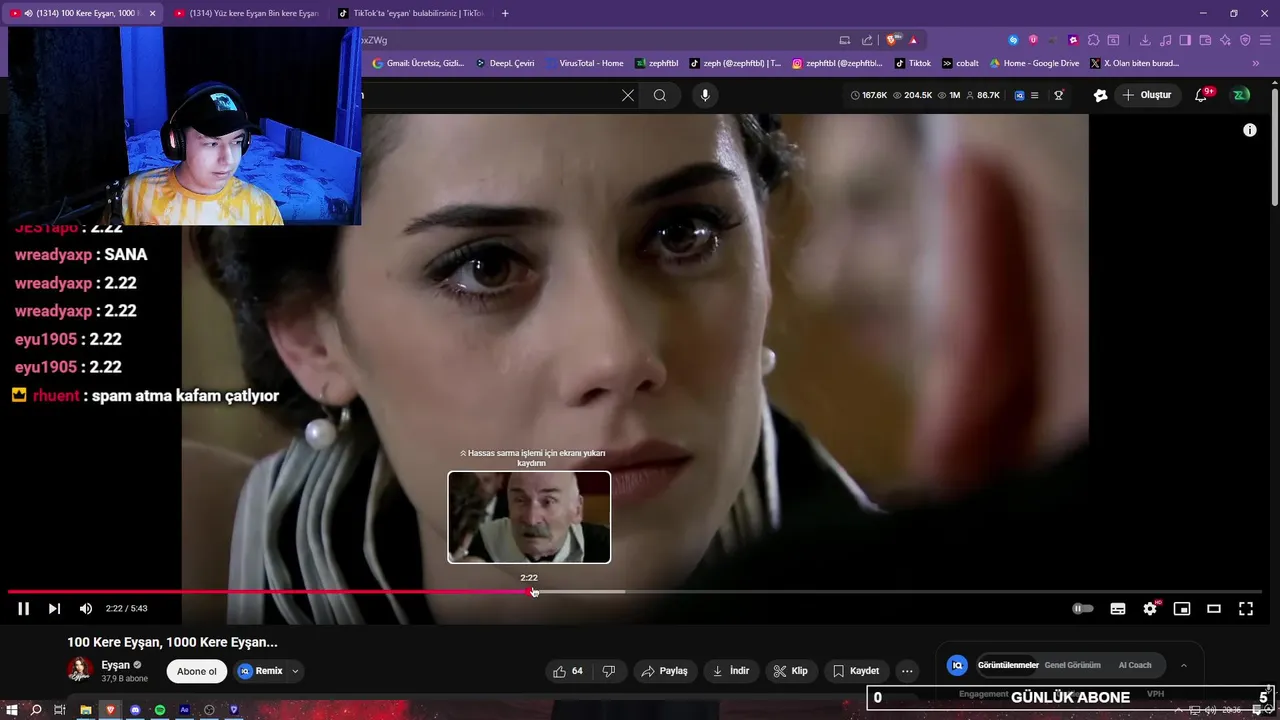The width and height of the screenshot is (1280, 720).
Task: Start voice search with microphone
Action: click(x=705, y=95)
